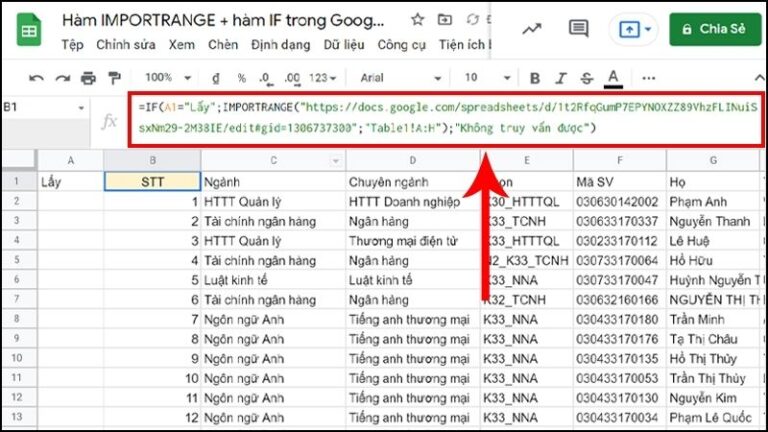Select cell with HTTT Doanh nghiệp
Screen dimensions: 768x432
pos(413,201)
